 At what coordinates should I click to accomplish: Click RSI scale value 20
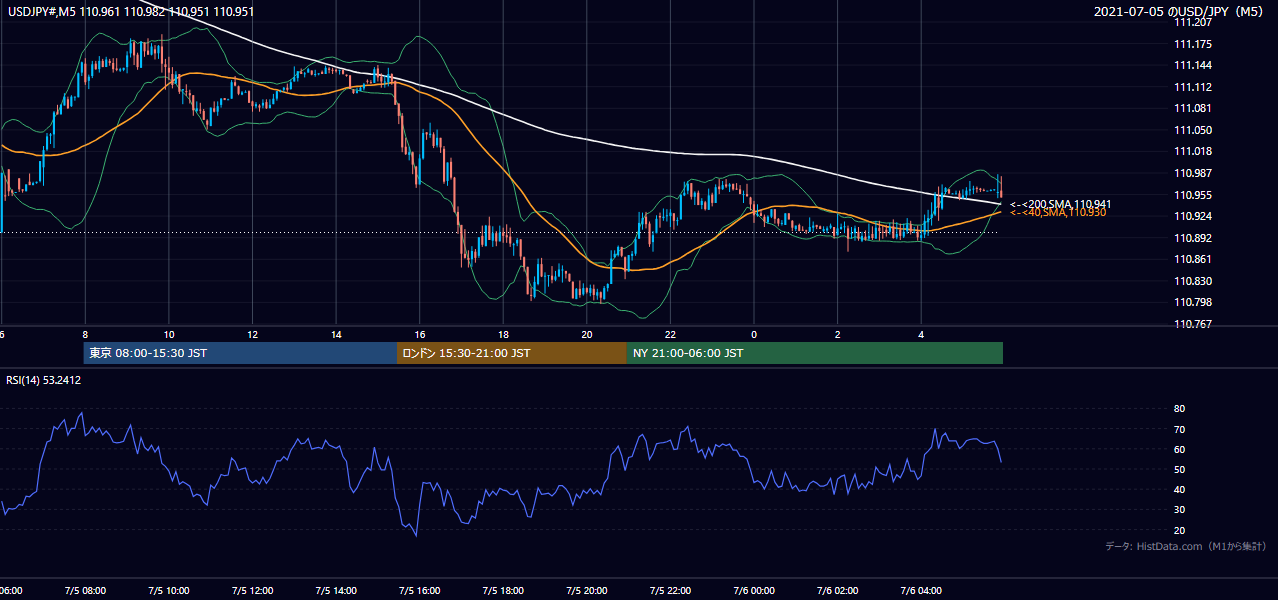click(1179, 530)
